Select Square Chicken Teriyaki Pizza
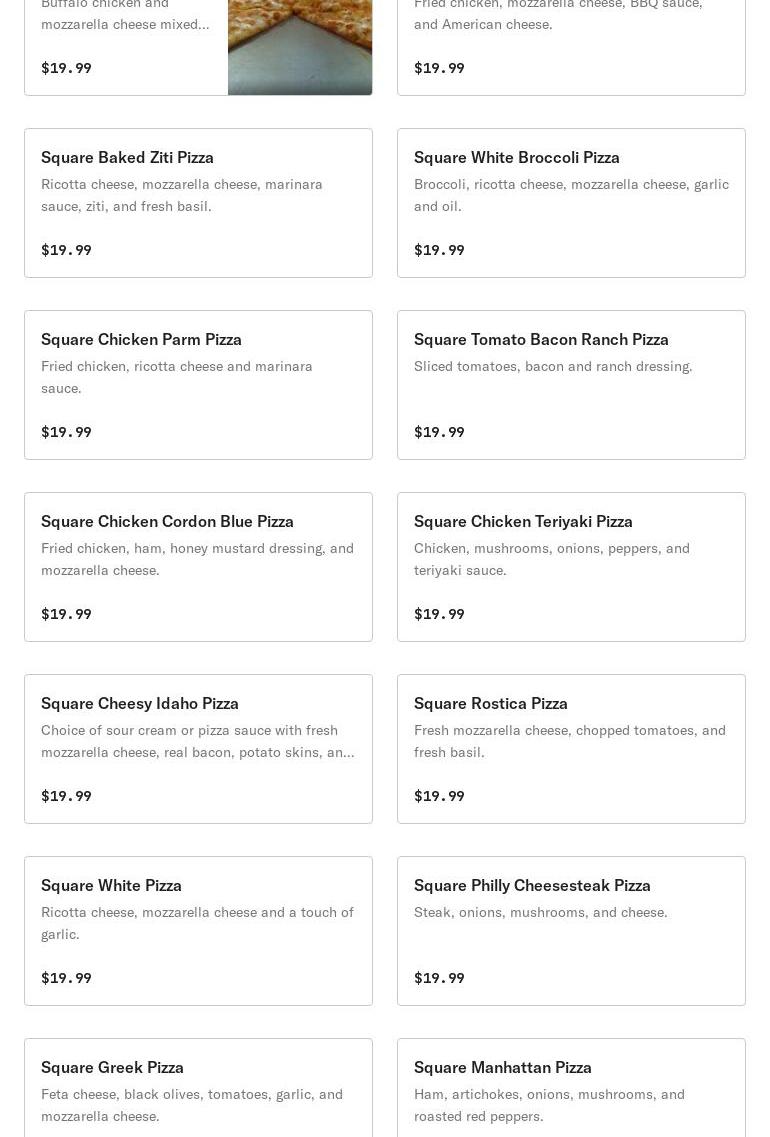Image resolution: width=770 pixels, height=1137 pixels. click(x=523, y=522)
